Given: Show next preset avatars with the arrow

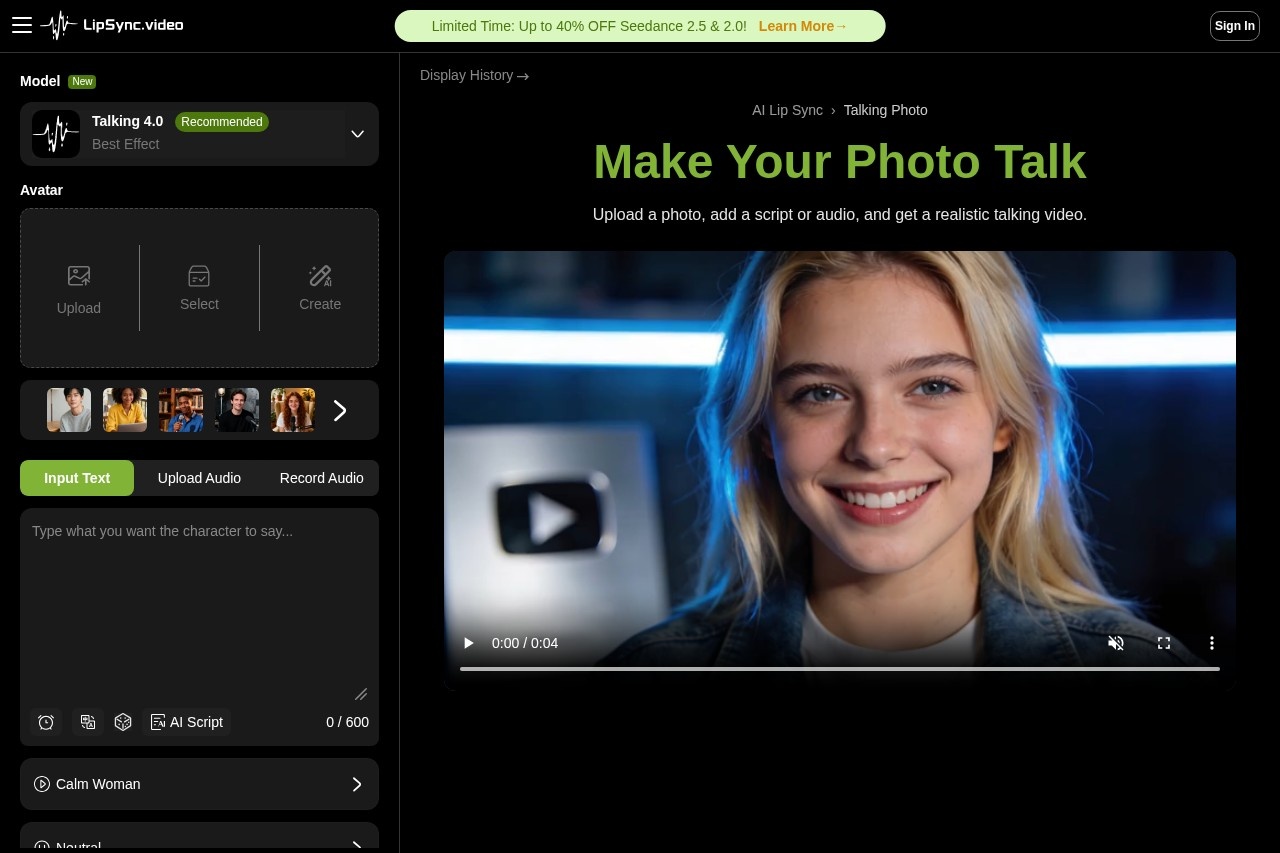Looking at the screenshot, I should click(340, 410).
